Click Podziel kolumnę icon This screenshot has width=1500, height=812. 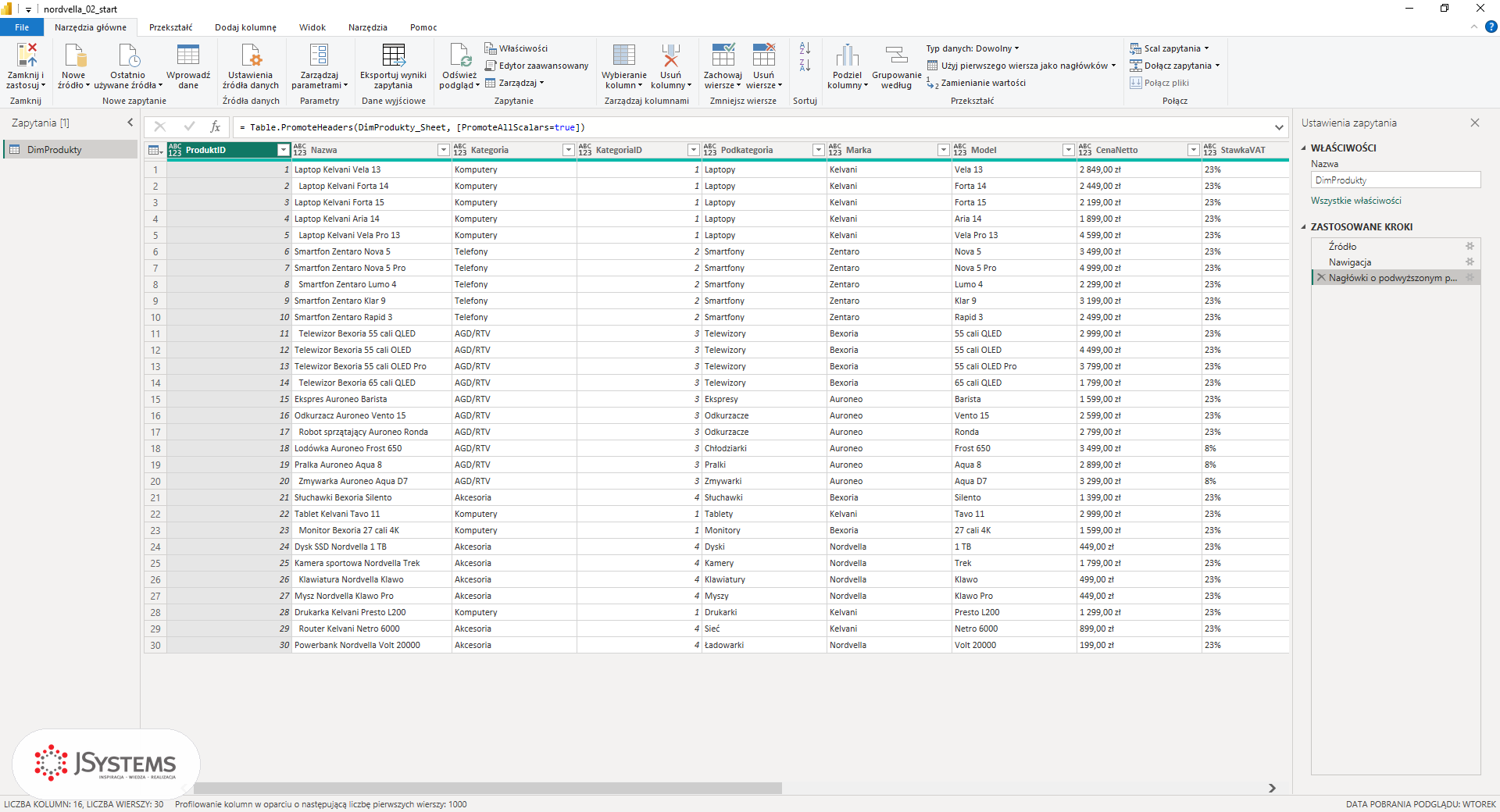[848, 55]
